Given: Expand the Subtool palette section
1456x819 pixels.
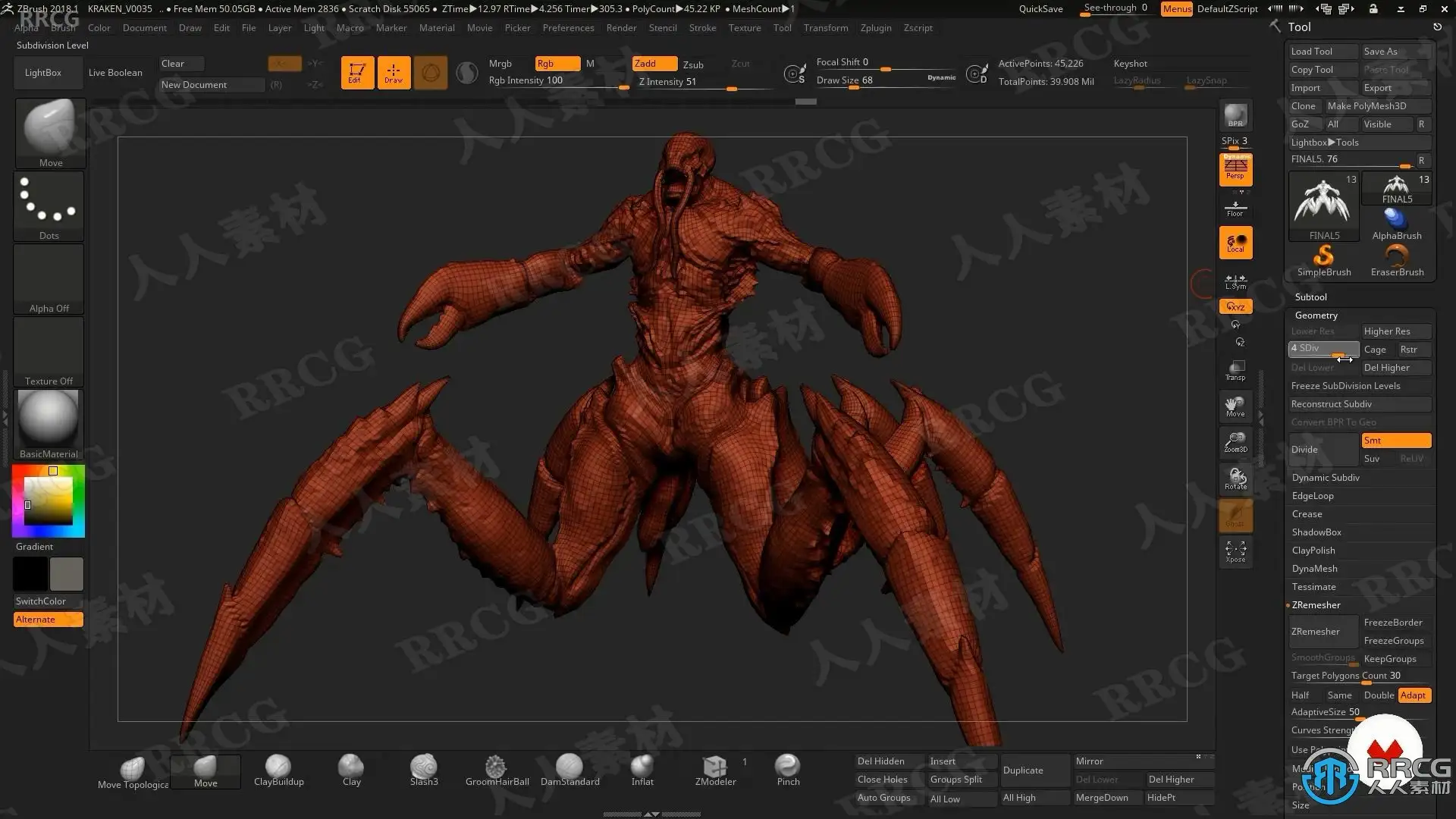Looking at the screenshot, I should [1310, 297].
